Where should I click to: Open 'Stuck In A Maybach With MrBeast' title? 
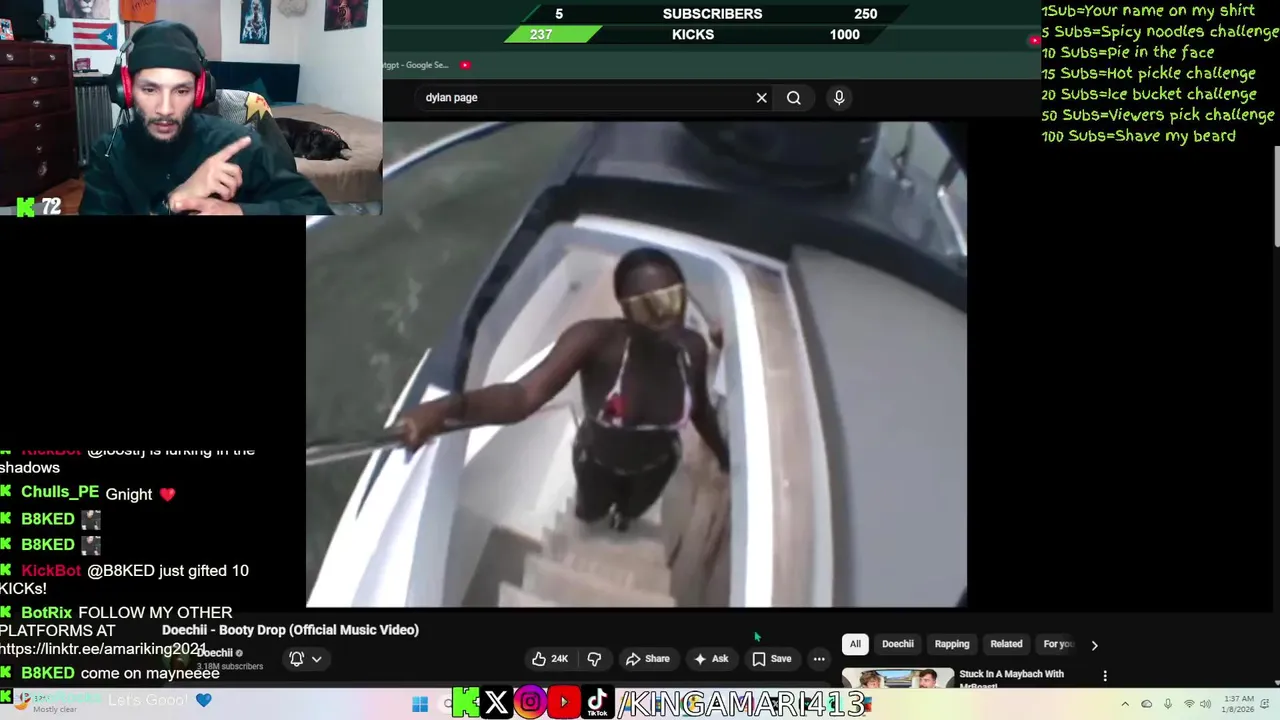(x=1011, y=680)
